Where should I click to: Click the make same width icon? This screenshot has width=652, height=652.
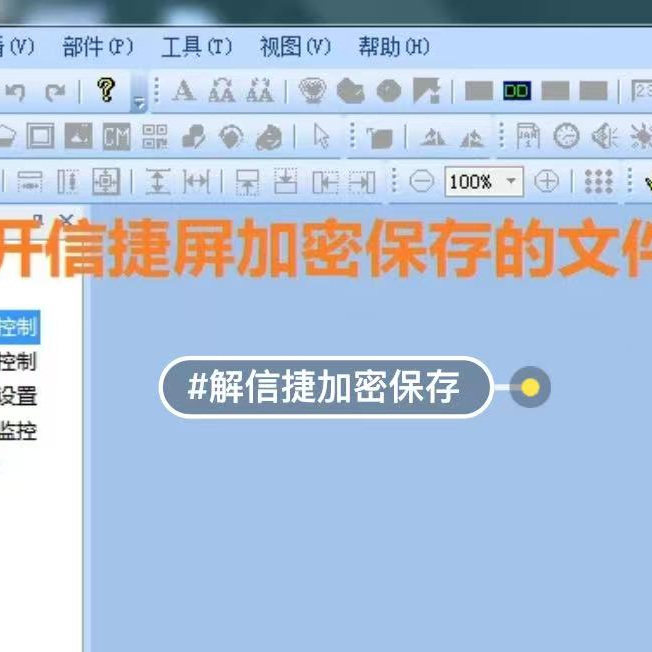click(30, 182)
